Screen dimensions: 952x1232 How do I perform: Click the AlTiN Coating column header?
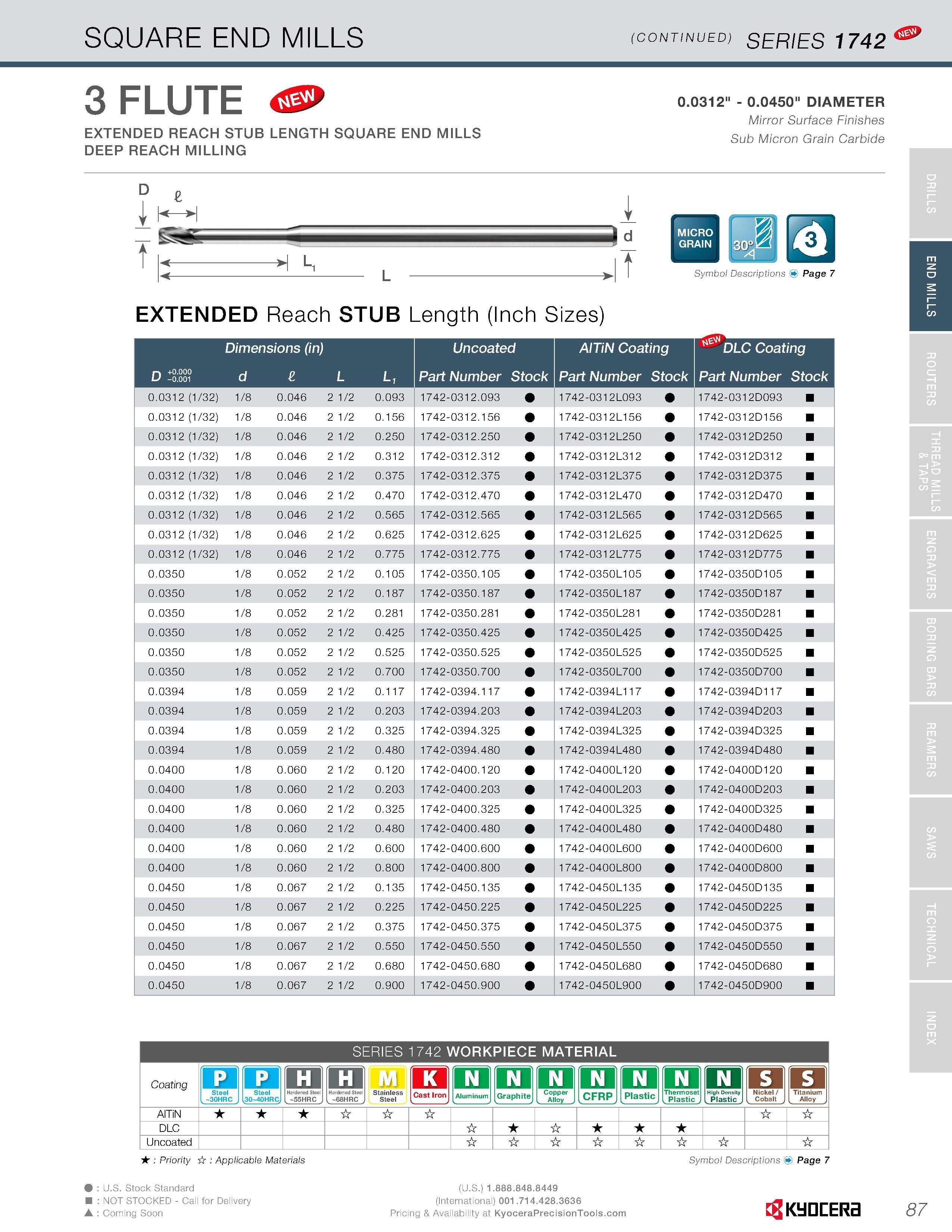pyautogui.click(x=624, y=348)
